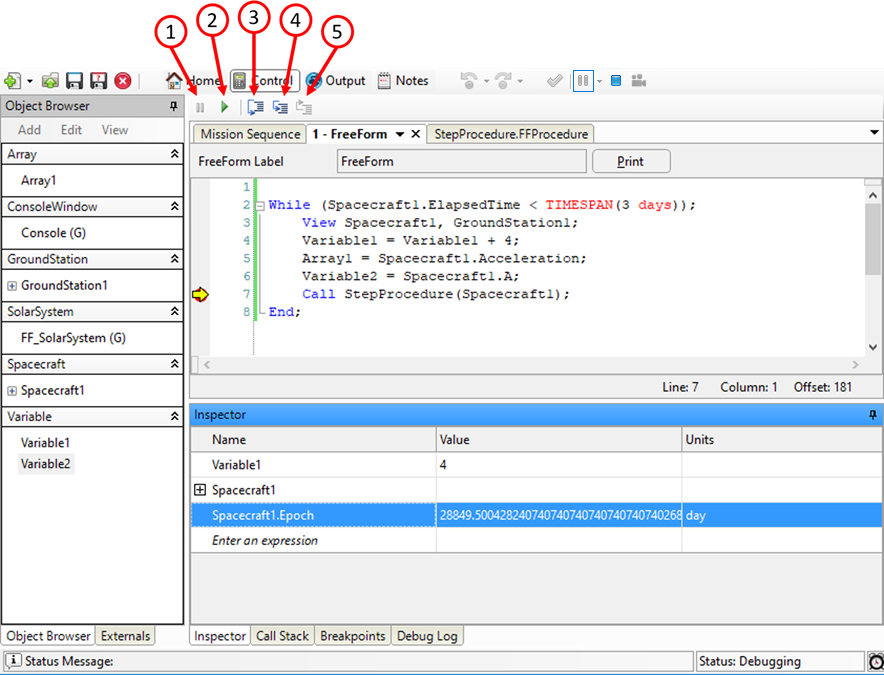The width and height of the screenshot is (884, 675).
Task: Collapse the Array section in Object Browser
Action: (172, 155)
